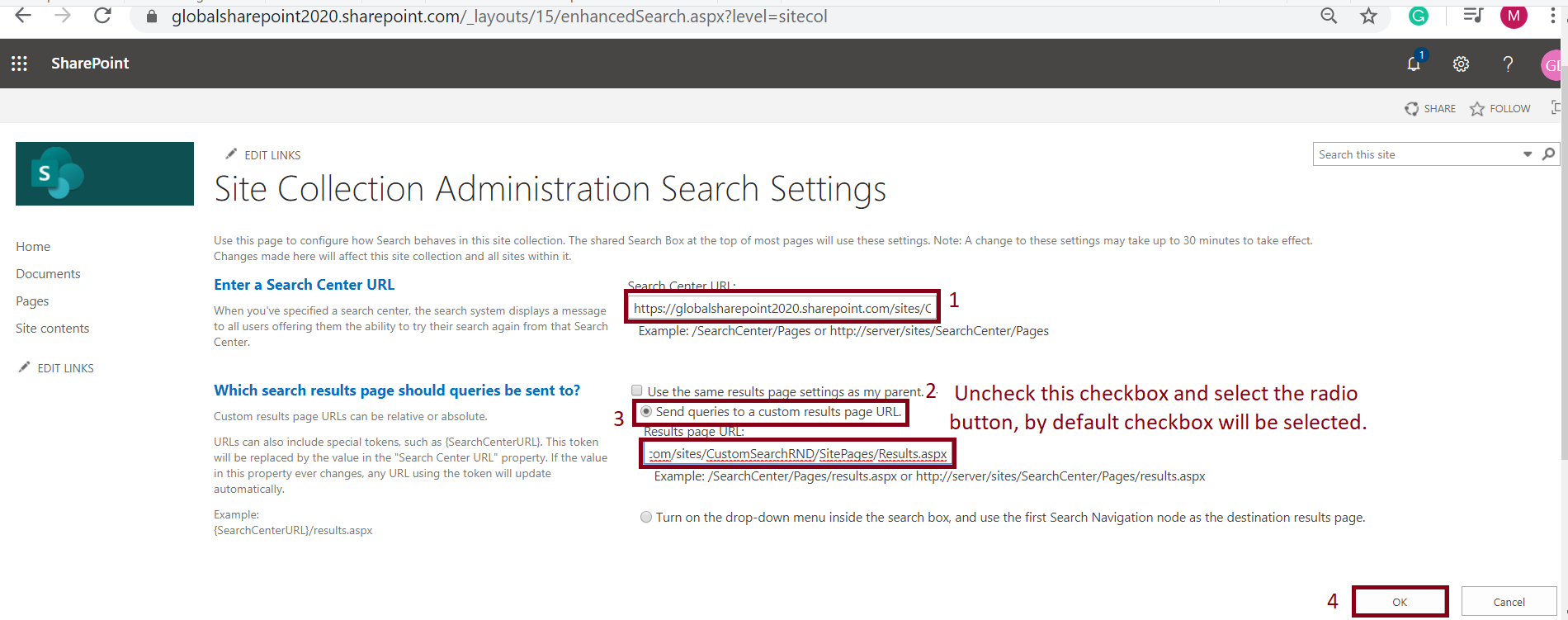Click the SharePoint title in header
Viewport: 1568px width, 620px height.
click(x=90, y=64)
